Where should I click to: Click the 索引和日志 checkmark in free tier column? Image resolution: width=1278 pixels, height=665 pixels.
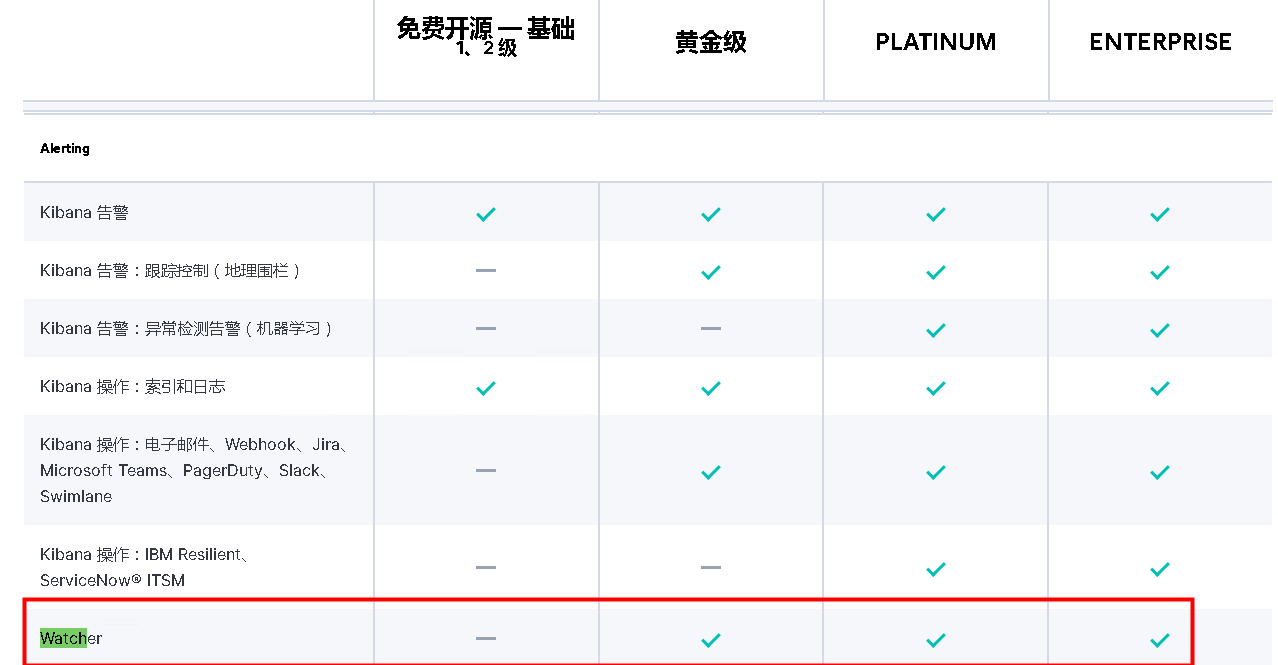pos(486,388)
